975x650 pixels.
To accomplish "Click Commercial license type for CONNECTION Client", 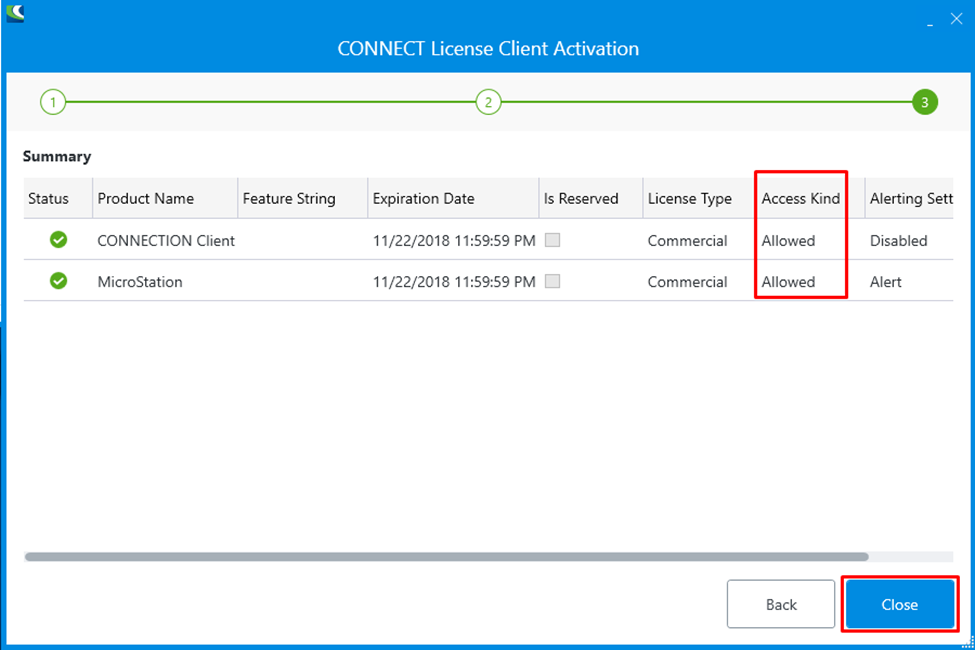I will [687, 241].
